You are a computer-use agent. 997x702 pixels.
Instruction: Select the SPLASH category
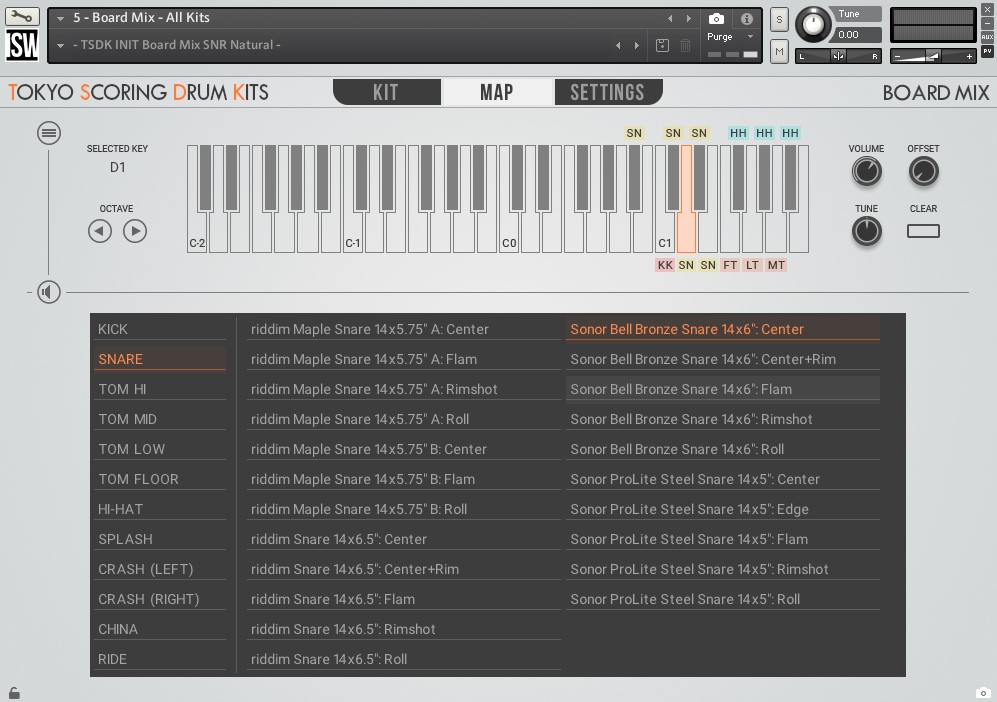160,539
